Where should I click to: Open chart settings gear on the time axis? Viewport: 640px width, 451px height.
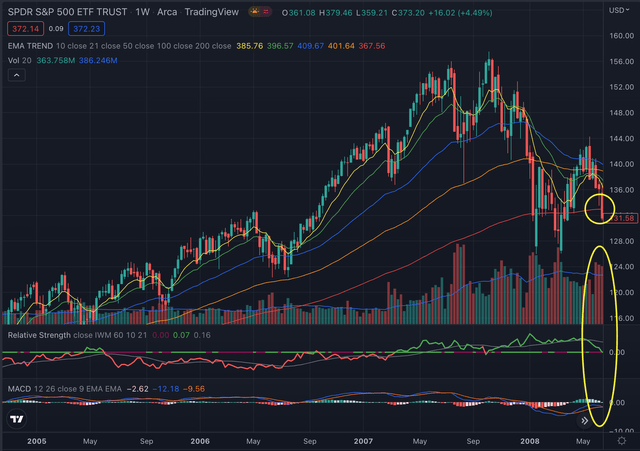tap(622, 441)
